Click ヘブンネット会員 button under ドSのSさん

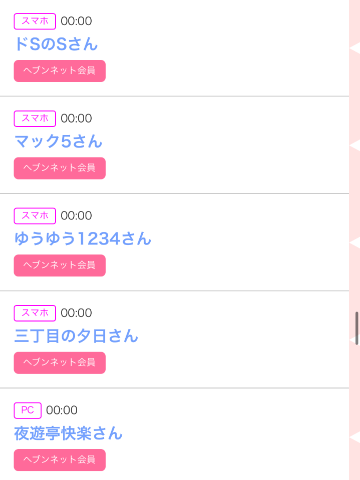pos(60,71)
